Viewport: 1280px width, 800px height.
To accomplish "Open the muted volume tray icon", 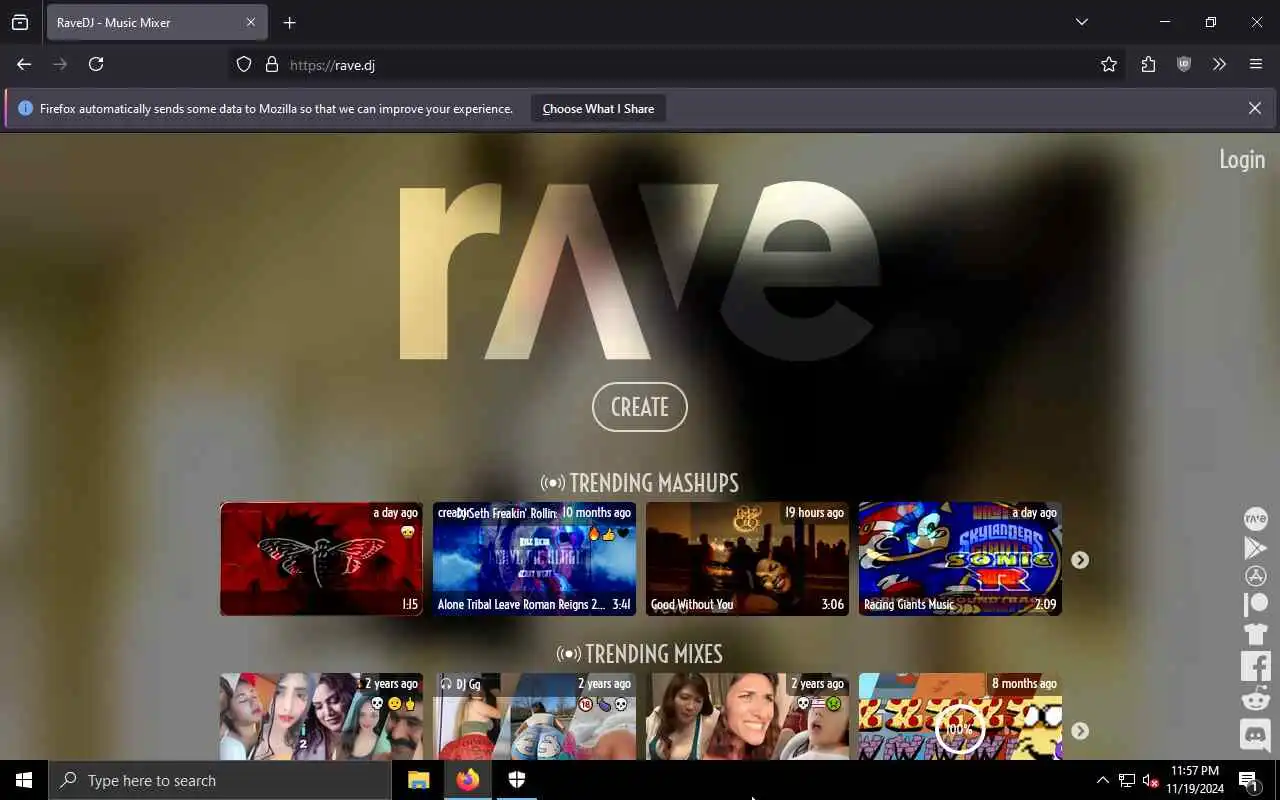I will coord(1150,780).
